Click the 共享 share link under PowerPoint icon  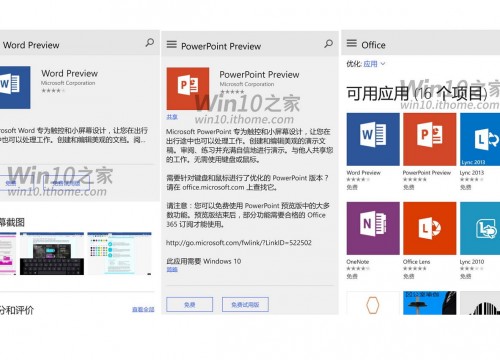coord(172,117)
